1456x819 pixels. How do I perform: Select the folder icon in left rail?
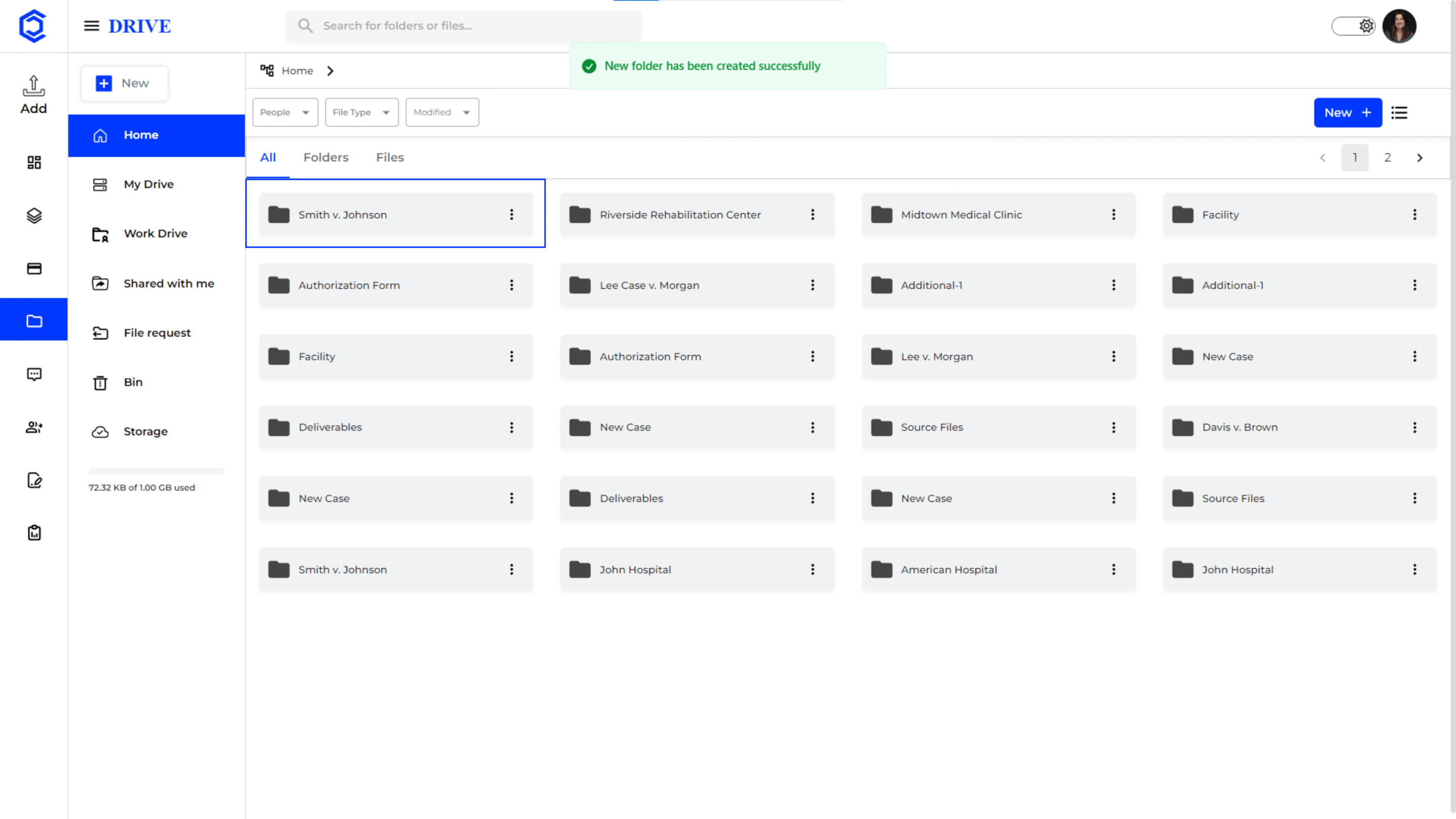pyautogui.click(x=34, y=321)
